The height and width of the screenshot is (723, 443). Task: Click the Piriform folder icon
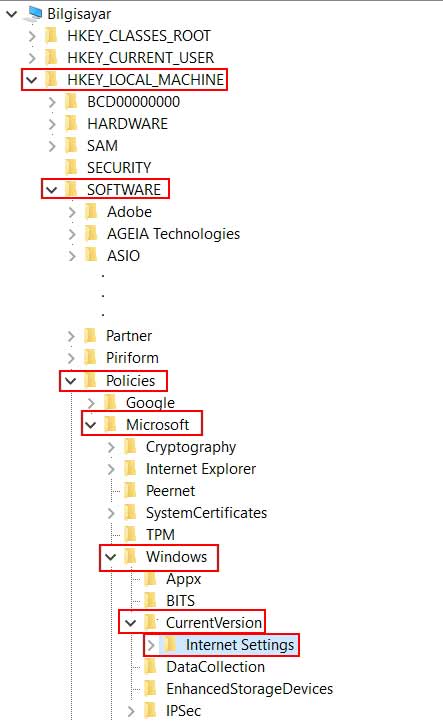90,357
